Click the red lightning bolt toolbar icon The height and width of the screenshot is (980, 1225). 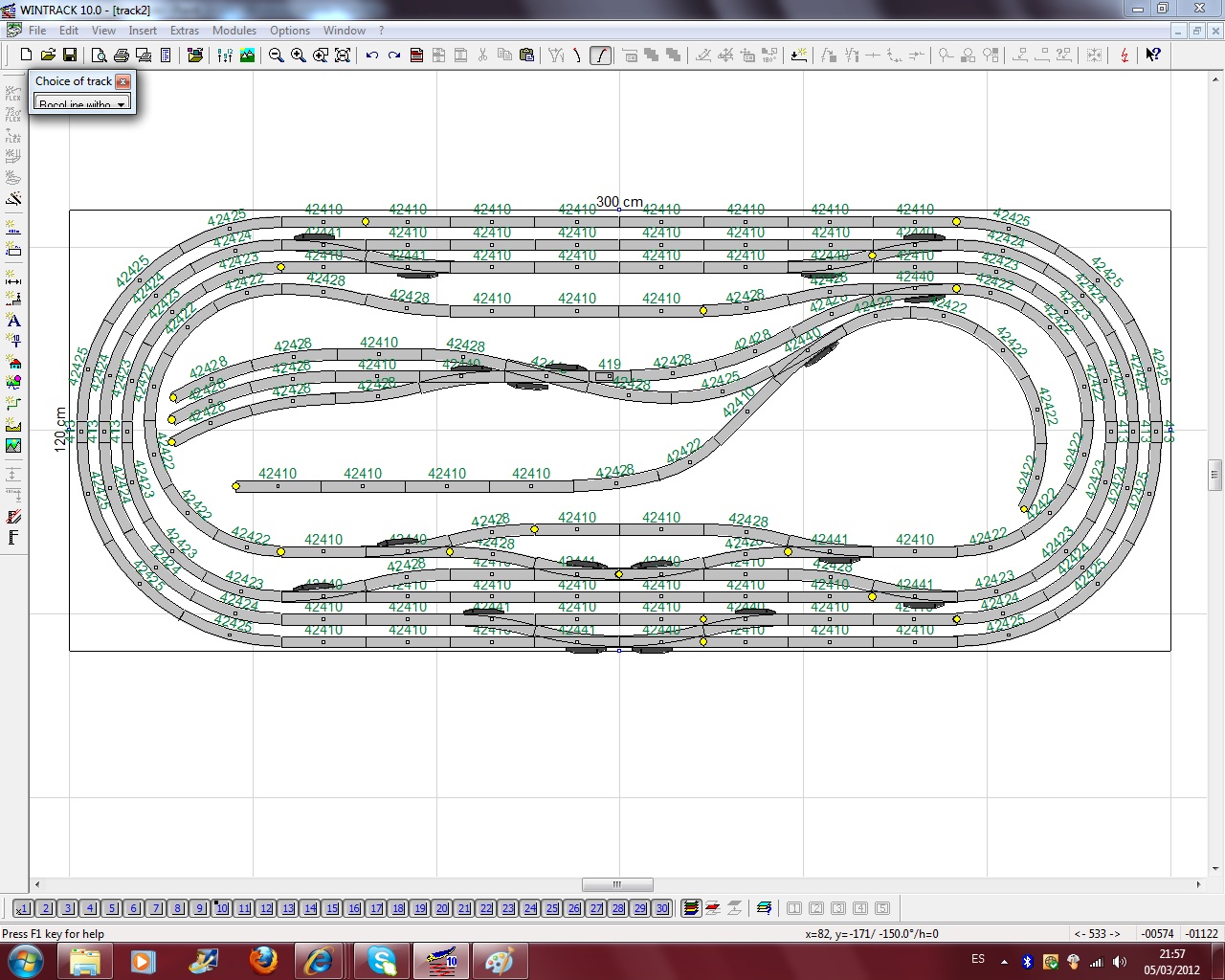click(1125, 56)
